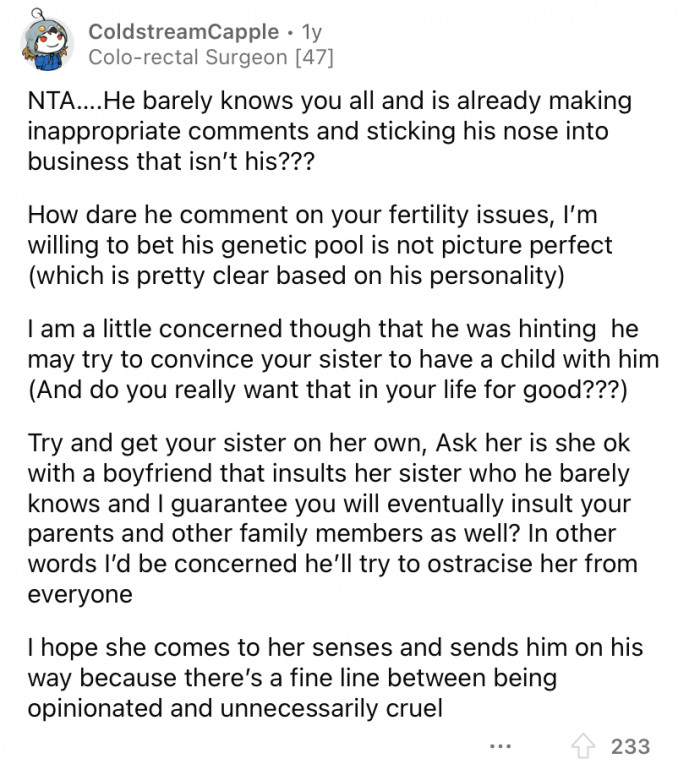Click the 233 vote count
The height and width of the screenshot is (775, 700).
630,746
